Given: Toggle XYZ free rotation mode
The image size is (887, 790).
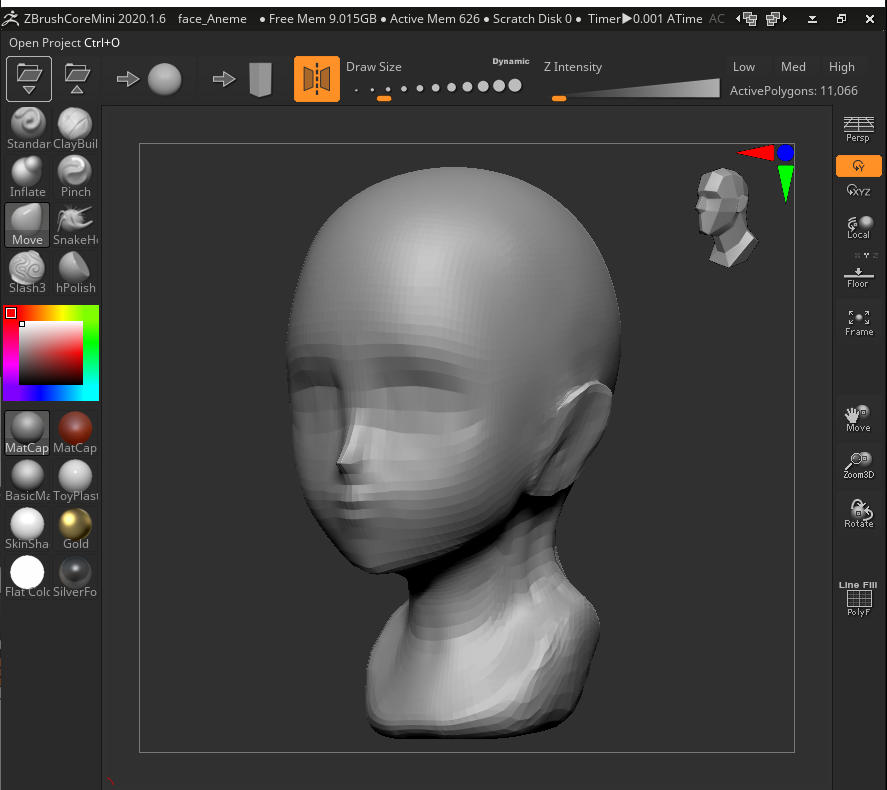Looking at the screenshot, I should 858,191.
